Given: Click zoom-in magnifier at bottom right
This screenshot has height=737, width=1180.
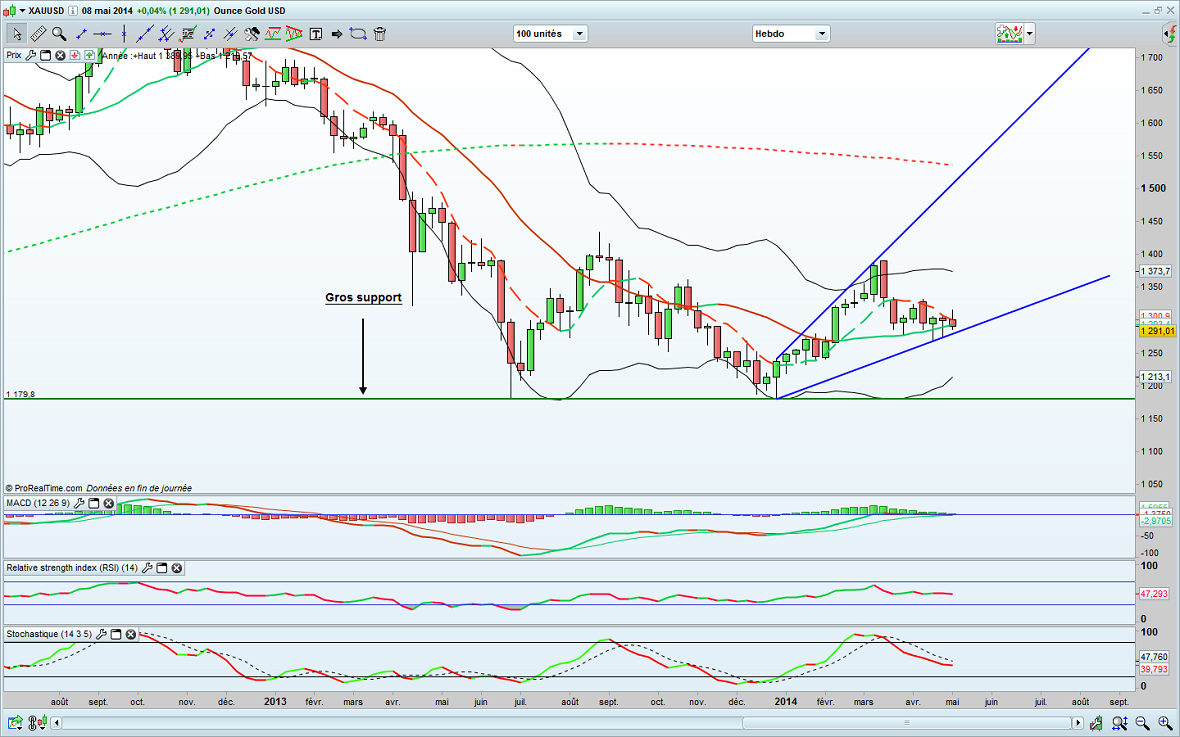Looking at the screenshot, I should click(x=1163, y=721).
